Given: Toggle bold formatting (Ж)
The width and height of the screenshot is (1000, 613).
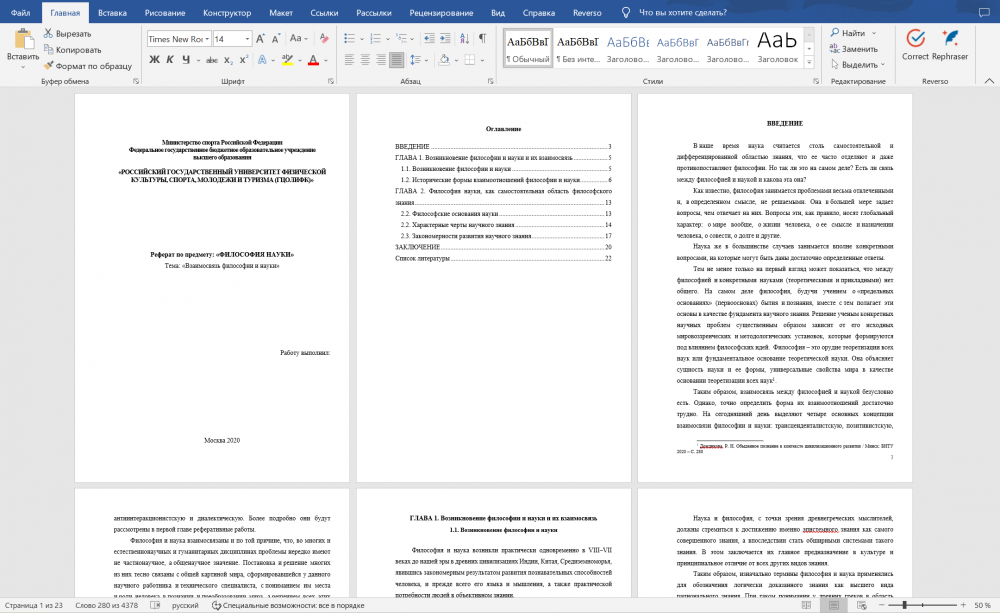Looking at the screenshot, I should pyautogui.click(x=154, y=60).
